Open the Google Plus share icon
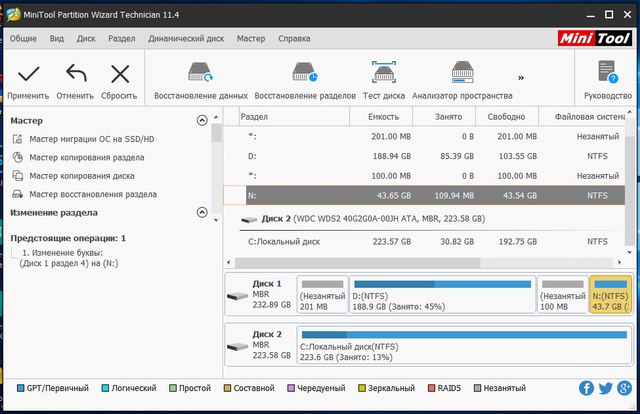The width and height of the screenshot is (640, 414). (624, 388)
